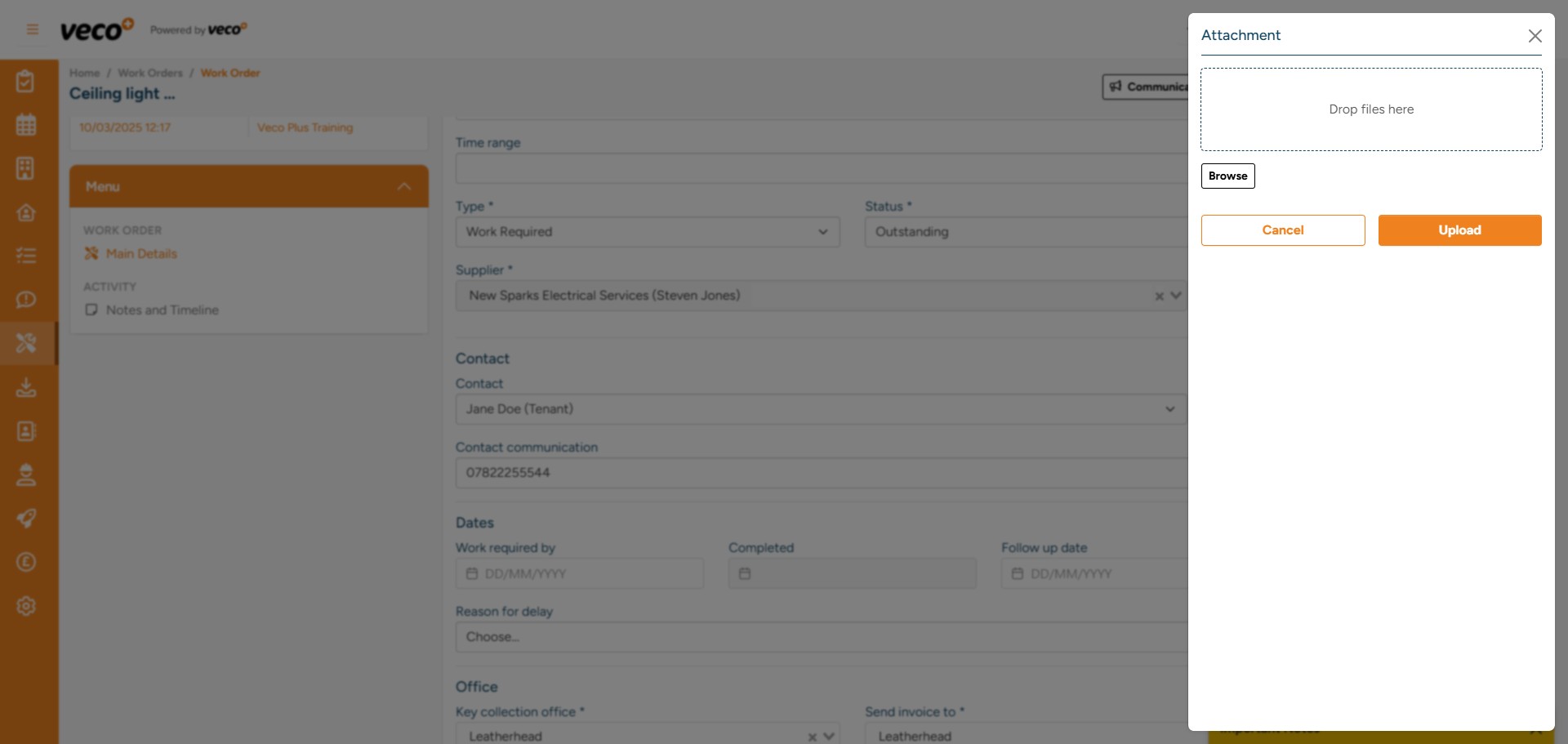This screenshot has width=1568, height=744.
Task: Open the calendar icon in the sidebar
Action: [27, 124]
